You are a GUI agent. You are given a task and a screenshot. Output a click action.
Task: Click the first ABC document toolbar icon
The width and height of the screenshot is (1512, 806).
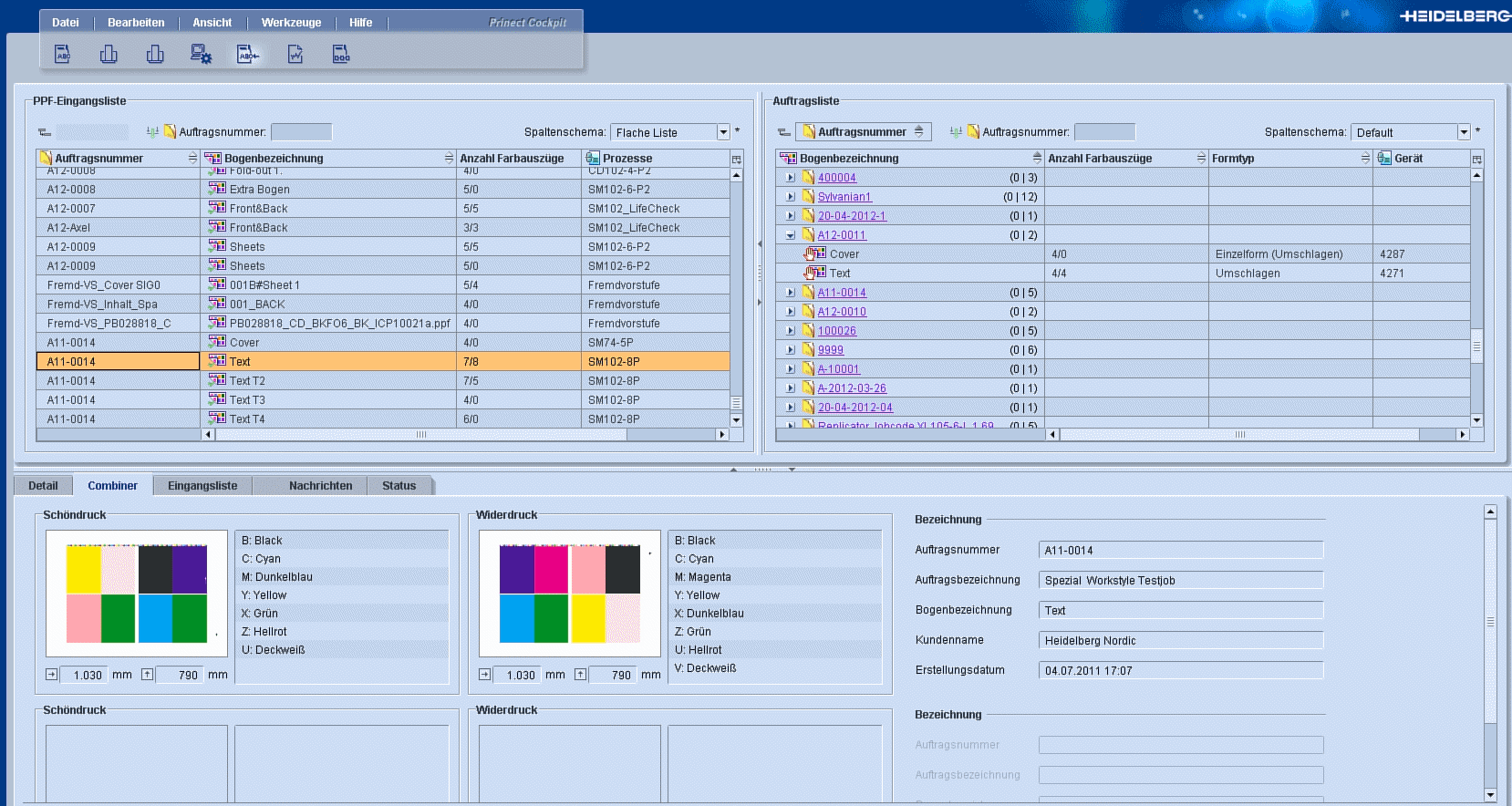(x=62, y=55)
